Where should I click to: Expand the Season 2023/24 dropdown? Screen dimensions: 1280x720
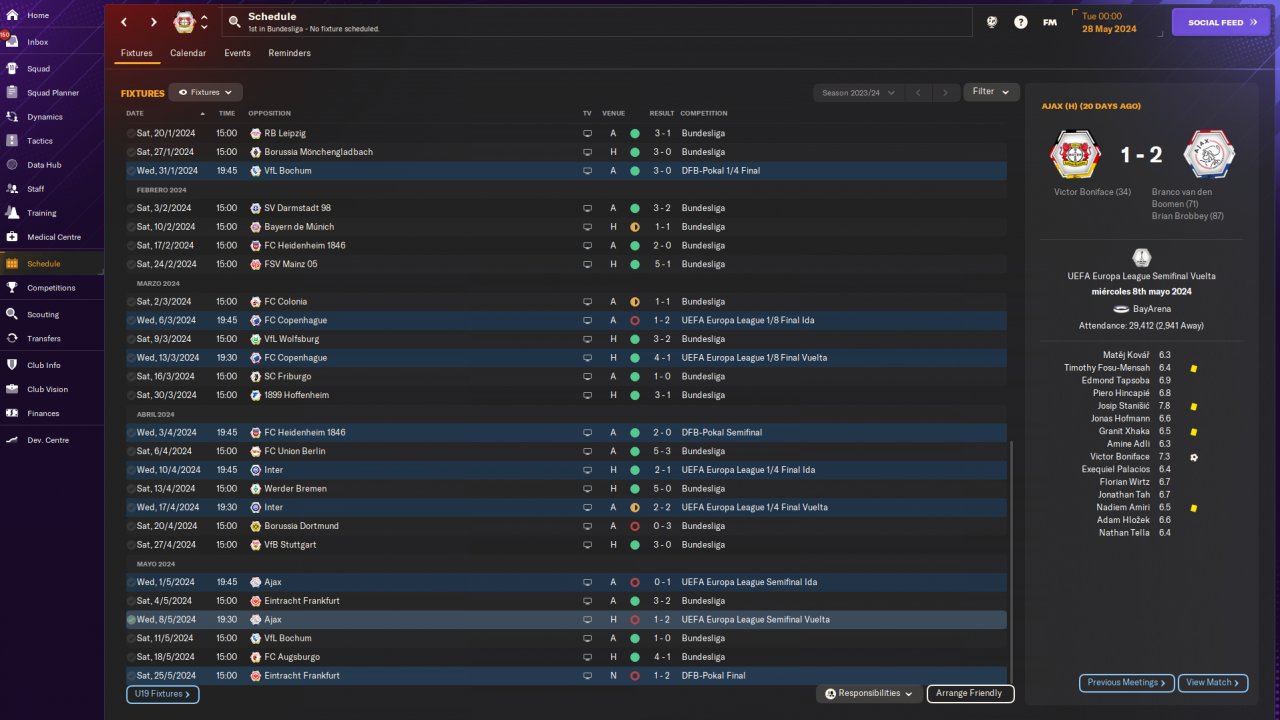pyautogui.click(x=858, y=93)
